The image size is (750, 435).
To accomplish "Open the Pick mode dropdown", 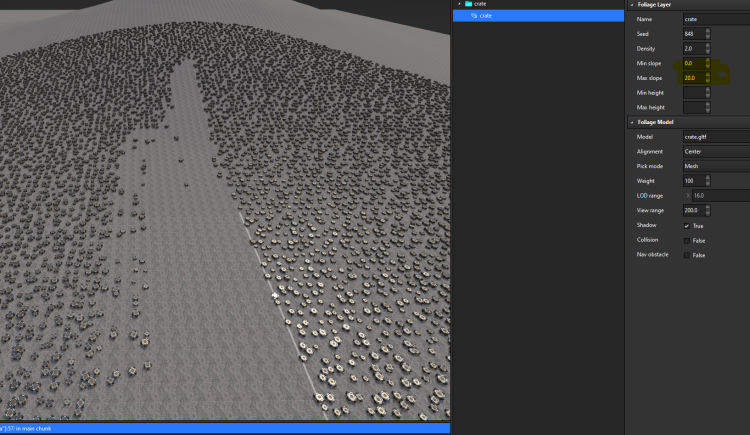I will tap(714, 166).
